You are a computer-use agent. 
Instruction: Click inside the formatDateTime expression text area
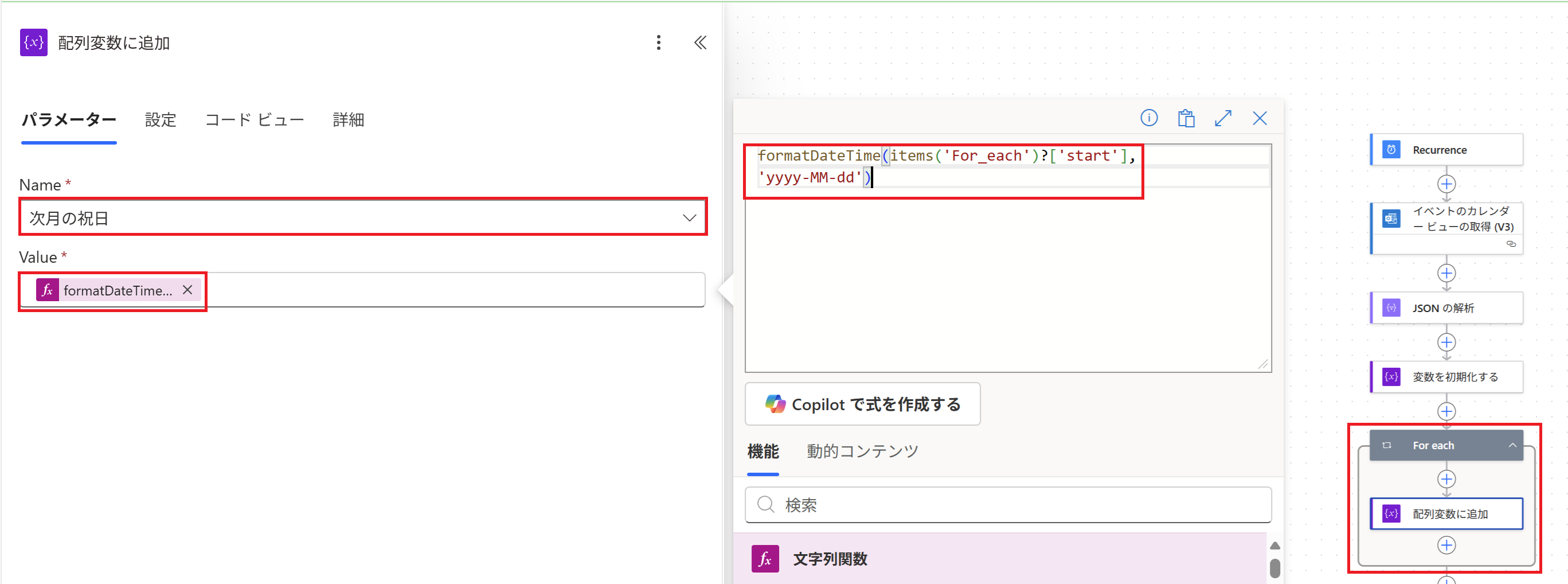tap(1008, 258)
